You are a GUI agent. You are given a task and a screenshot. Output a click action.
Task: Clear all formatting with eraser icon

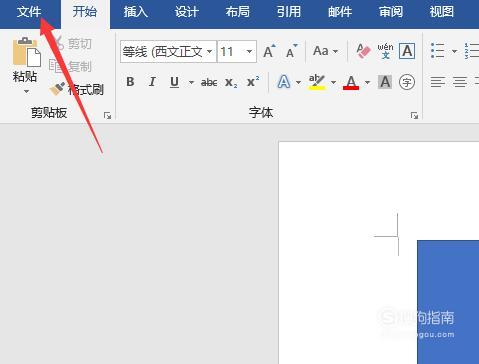click(x=363, y=51)
